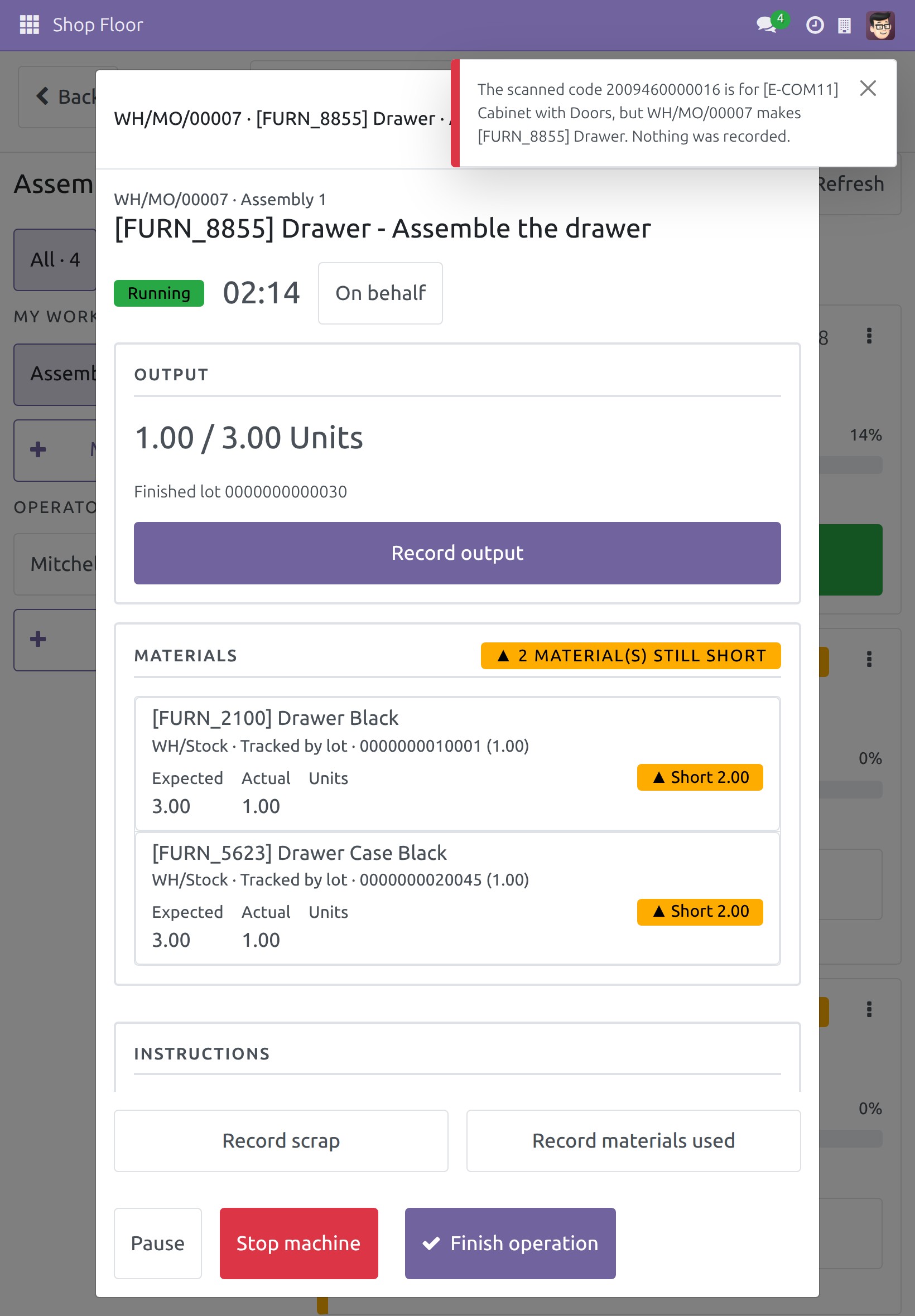Open the first work order kebab menu

(x=869, y=336)
